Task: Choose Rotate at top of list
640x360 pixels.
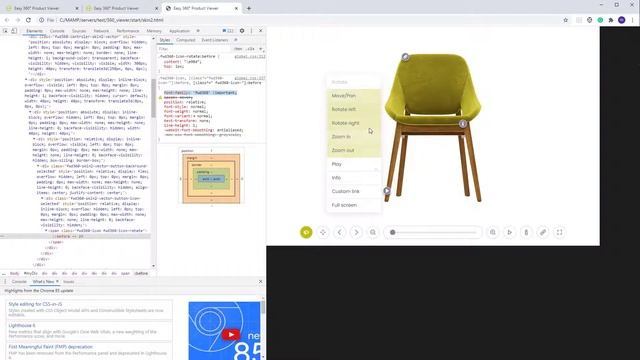Action: pyautogui.click(x=354, y=82)
